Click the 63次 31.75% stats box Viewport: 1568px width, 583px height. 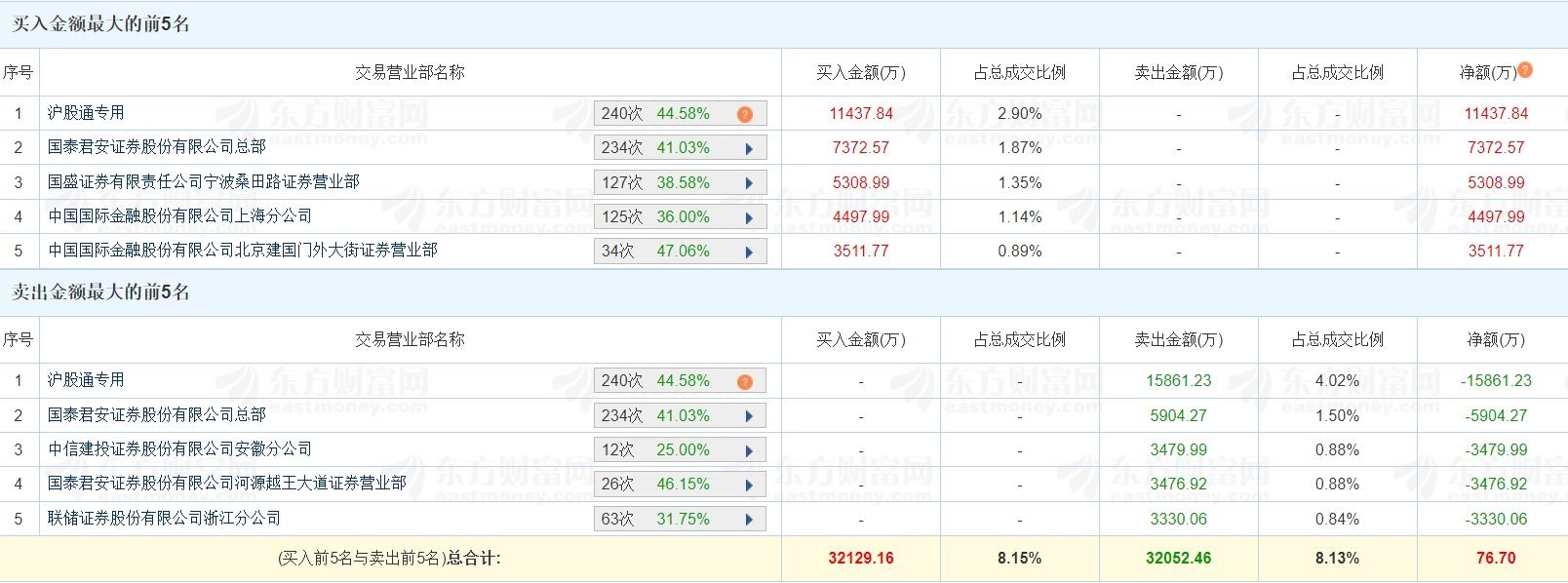(681, 519)
